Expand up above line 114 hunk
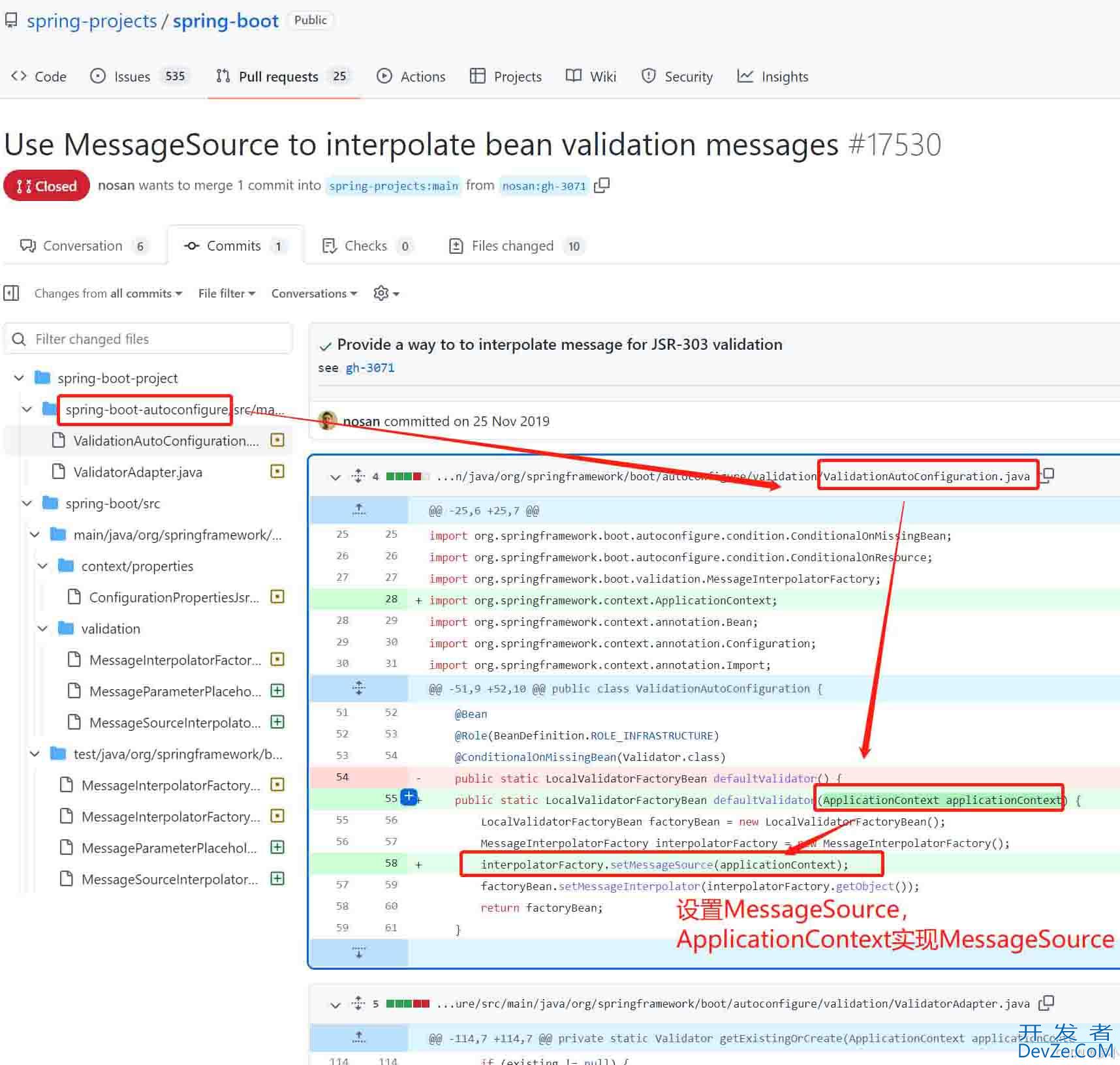 [359, 1038]
